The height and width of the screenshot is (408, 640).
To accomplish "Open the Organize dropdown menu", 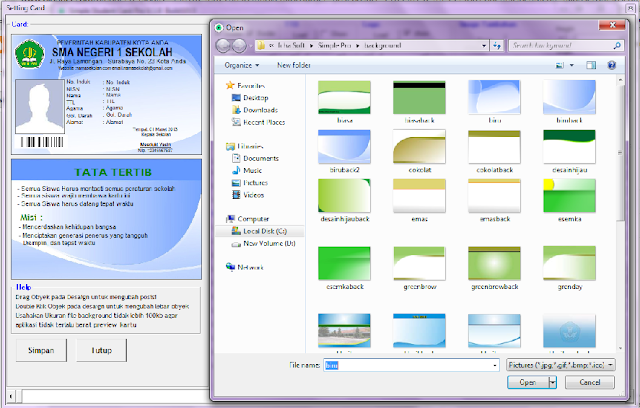I will [242, 65].
